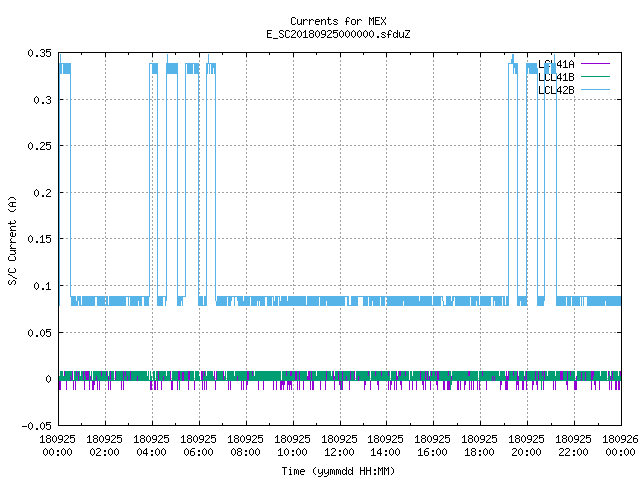Click the 02:00 time tick label
640x480 pixels.
pyautogui.click(x=104, y=452)
